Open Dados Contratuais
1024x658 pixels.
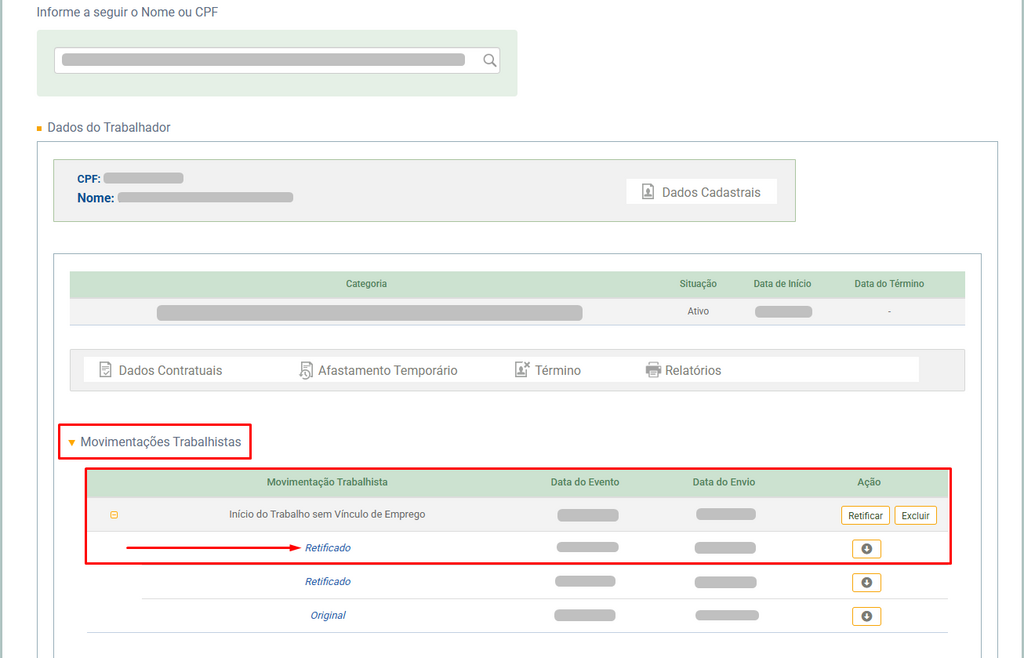[160, 370]
